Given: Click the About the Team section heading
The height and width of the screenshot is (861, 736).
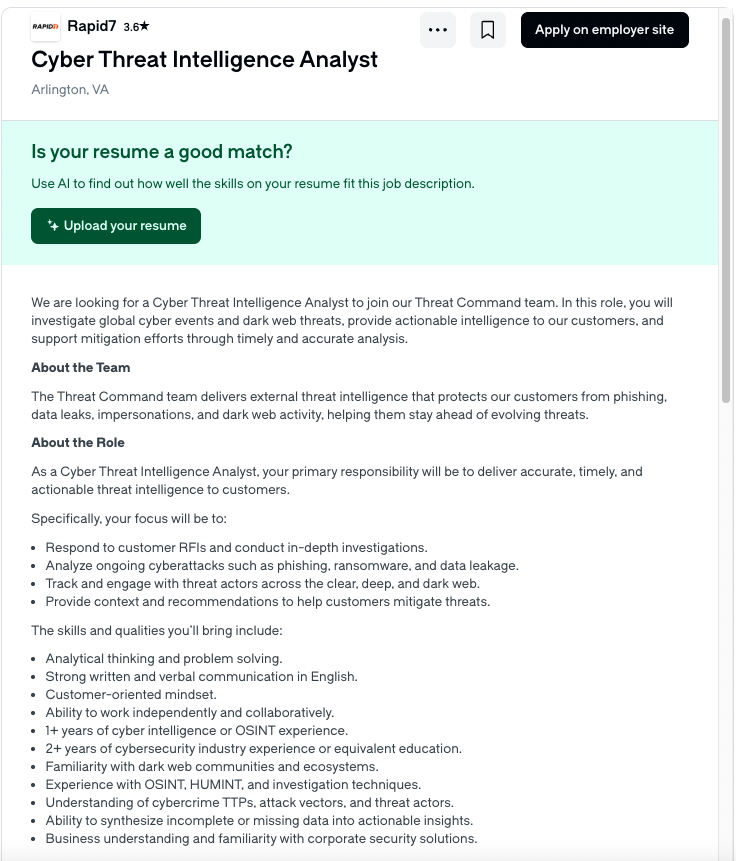Looking at the screenshot, I should pos(80,367).
